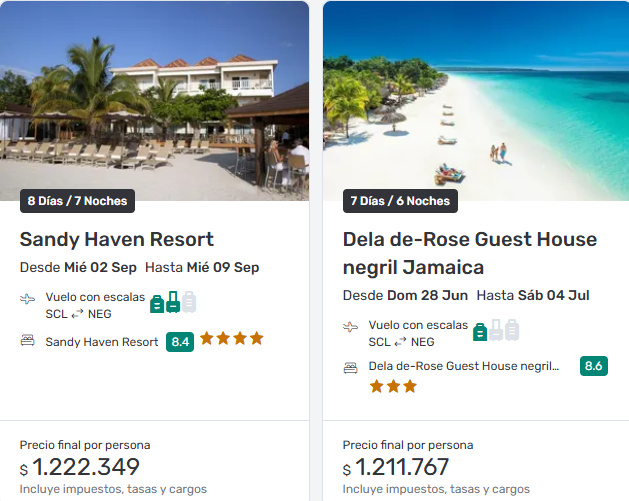
Task: Open the Sandy Haven Resort package title
Action: point(117,240)
